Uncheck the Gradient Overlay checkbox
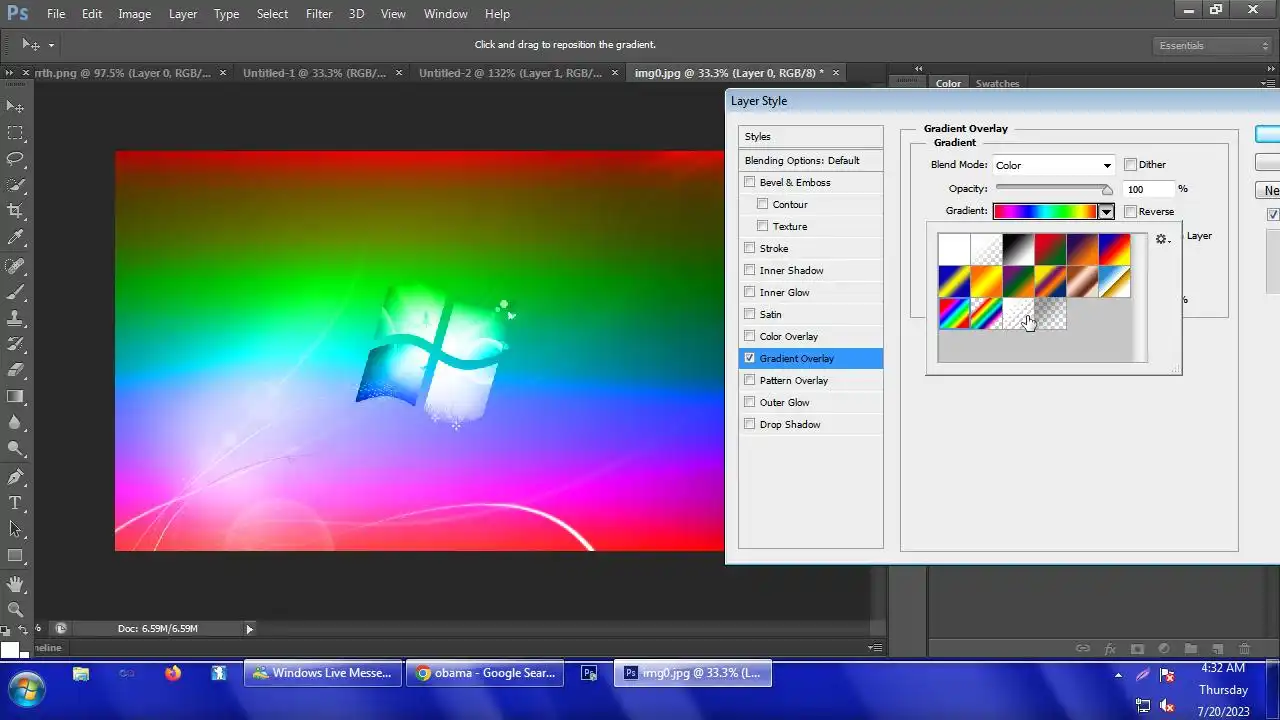Screen dimensions: 1280x720 pyautogui.click(x=749, y=358)
